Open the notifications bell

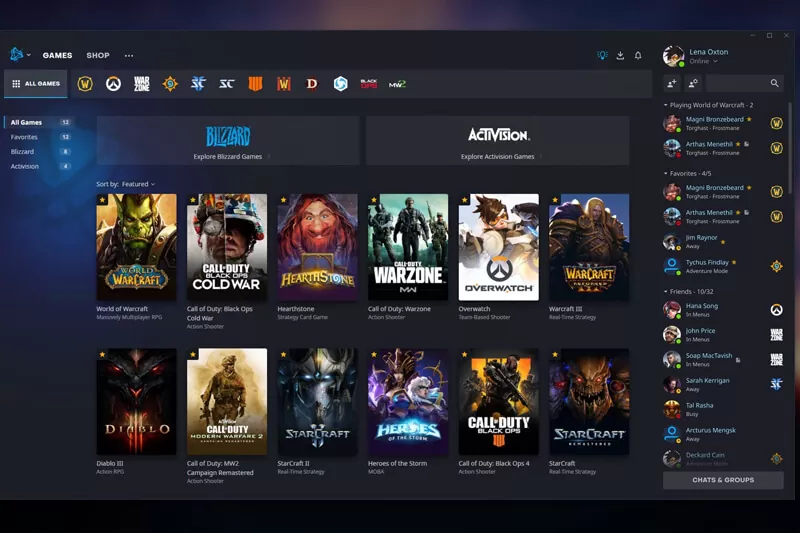638,55
